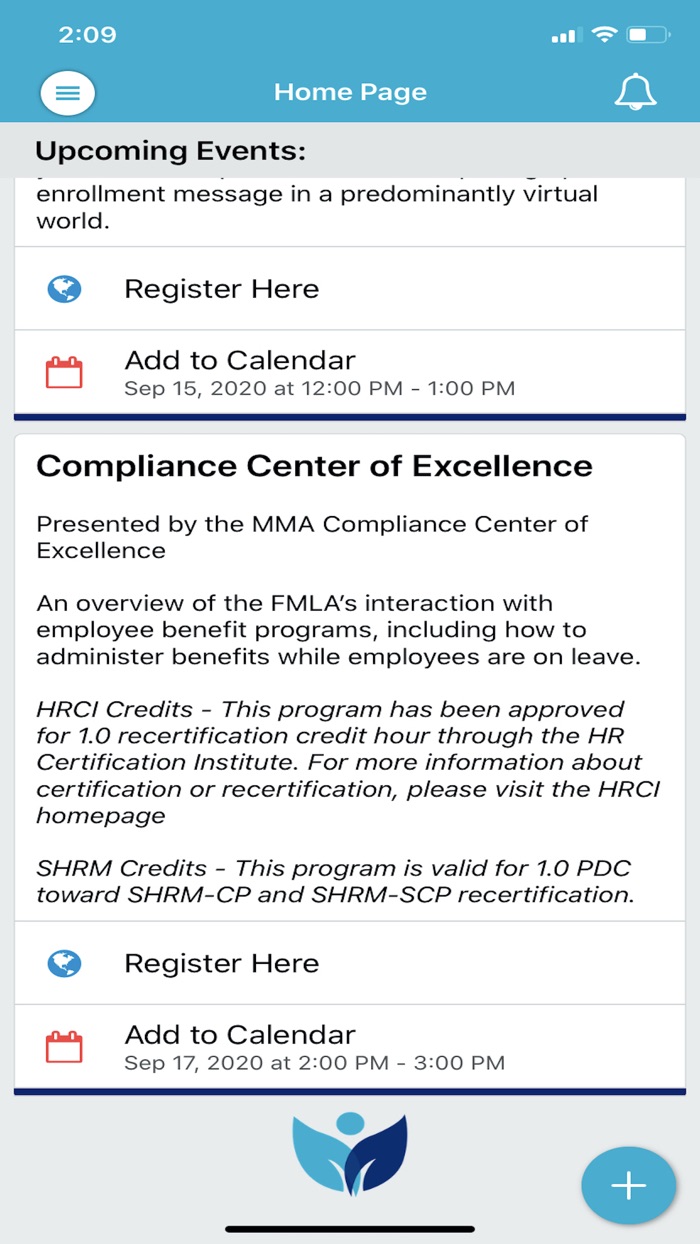
Task: Click the globe icon next to first Register Here
Action: [63, 289]
